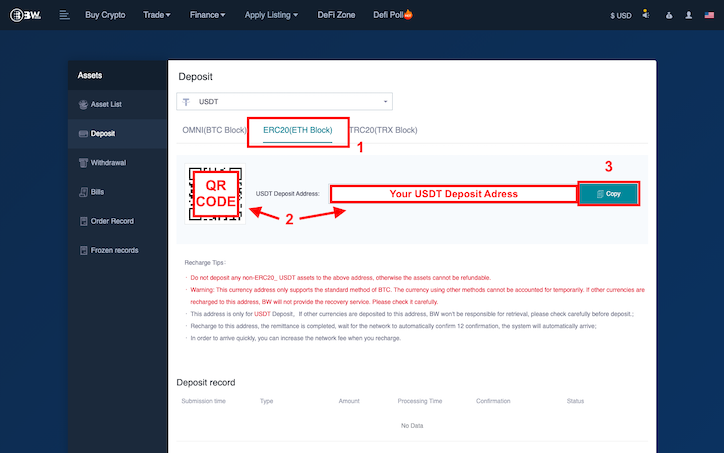Switch to TRC20(TRX Block) tab

coord(384,130)
